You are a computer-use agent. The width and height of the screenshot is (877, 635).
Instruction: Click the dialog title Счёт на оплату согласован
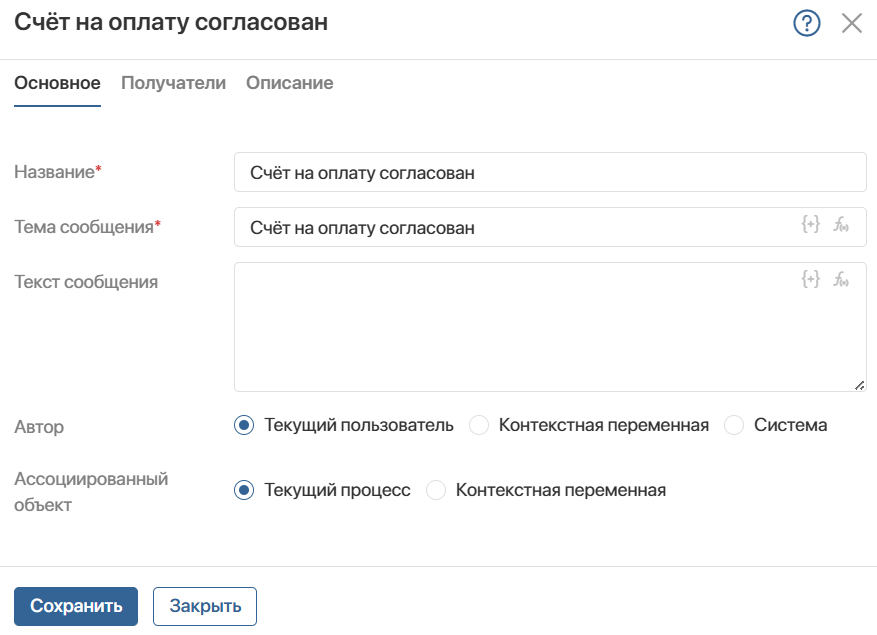[x=171, y=22]
